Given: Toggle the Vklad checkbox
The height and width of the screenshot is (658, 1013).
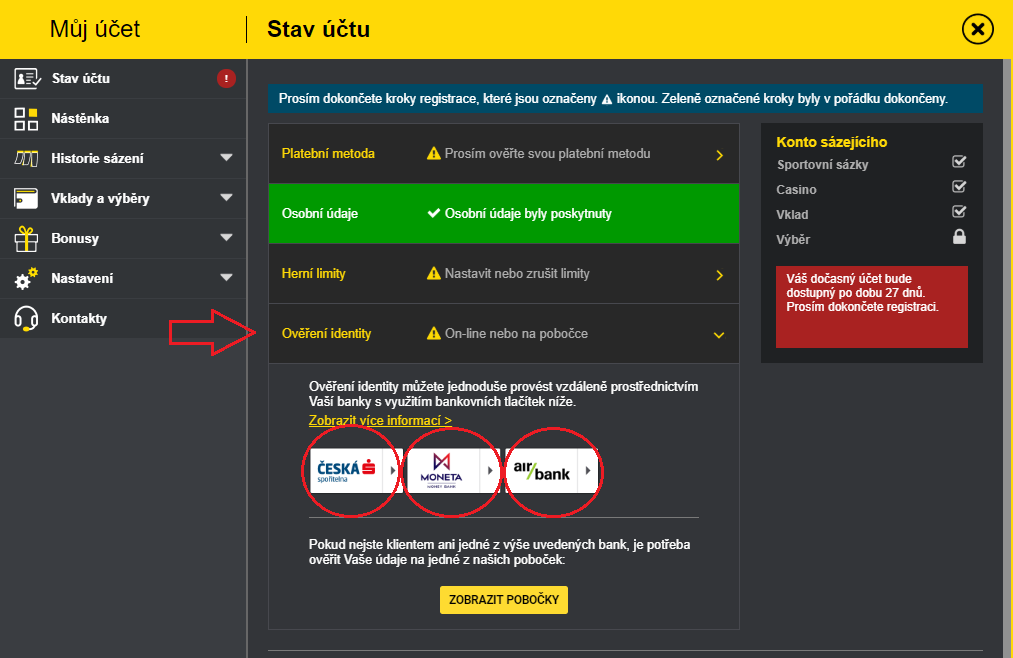Looking at the screenshot, I should point(959,212).
